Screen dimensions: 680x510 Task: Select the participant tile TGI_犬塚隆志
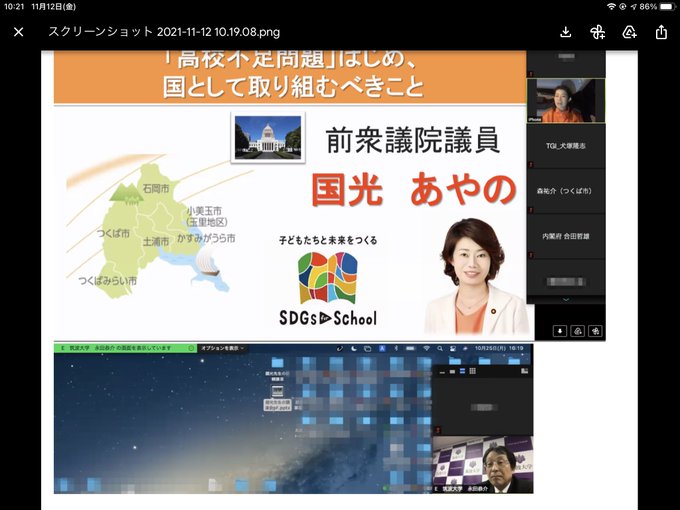[x=566, y=146]
